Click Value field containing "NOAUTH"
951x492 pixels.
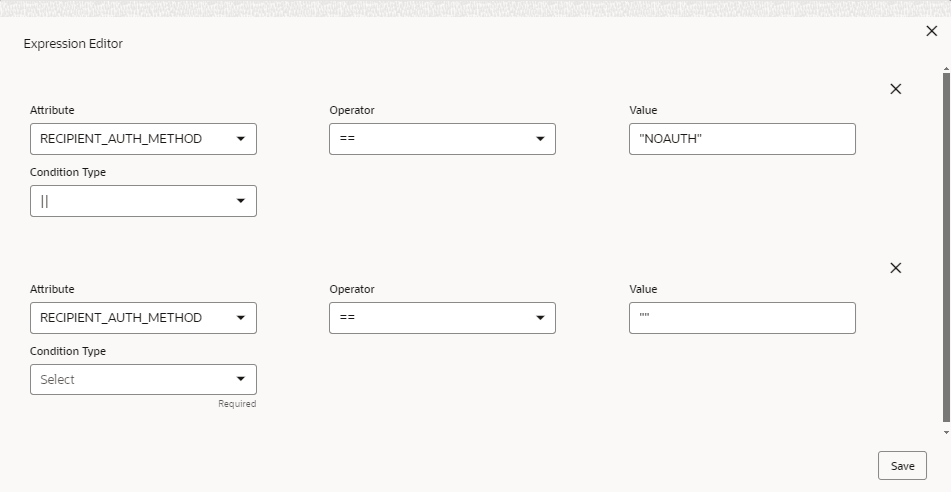coord(742,139)
